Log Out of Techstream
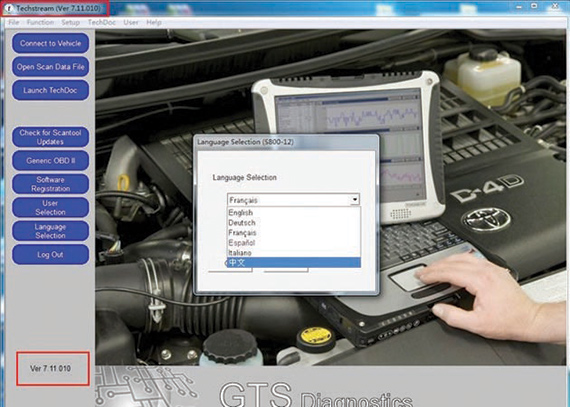The image size is (570, 407). 51,254
